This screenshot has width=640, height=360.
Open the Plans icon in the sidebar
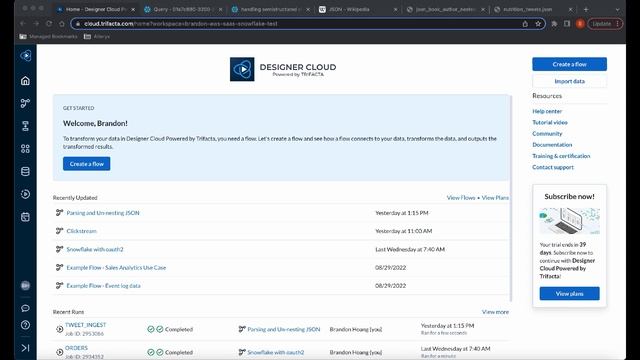pyautogui.click(x=25, y=126)
